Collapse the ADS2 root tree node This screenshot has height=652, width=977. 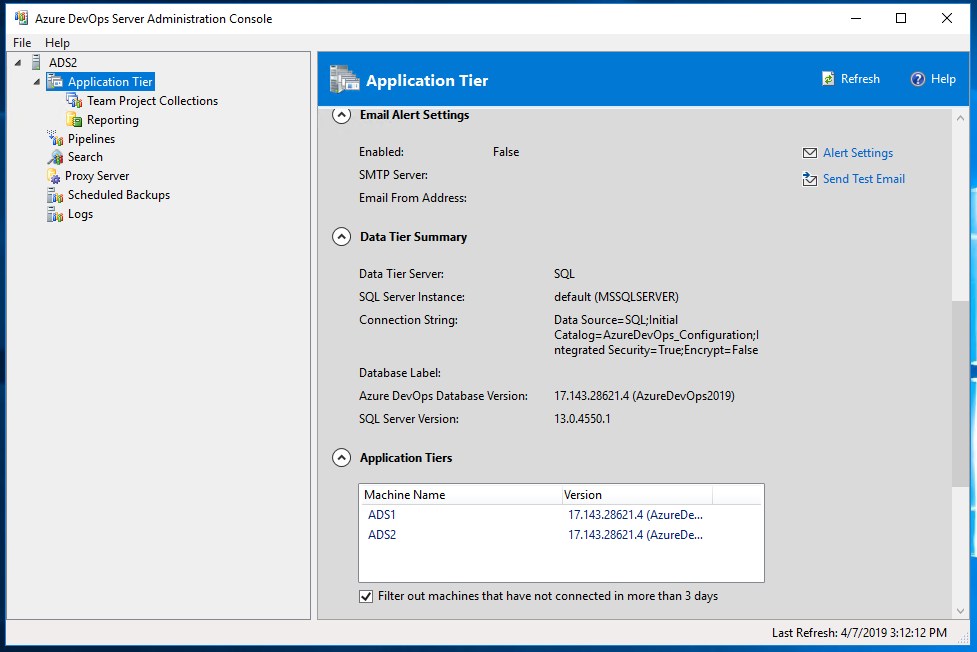18,62
